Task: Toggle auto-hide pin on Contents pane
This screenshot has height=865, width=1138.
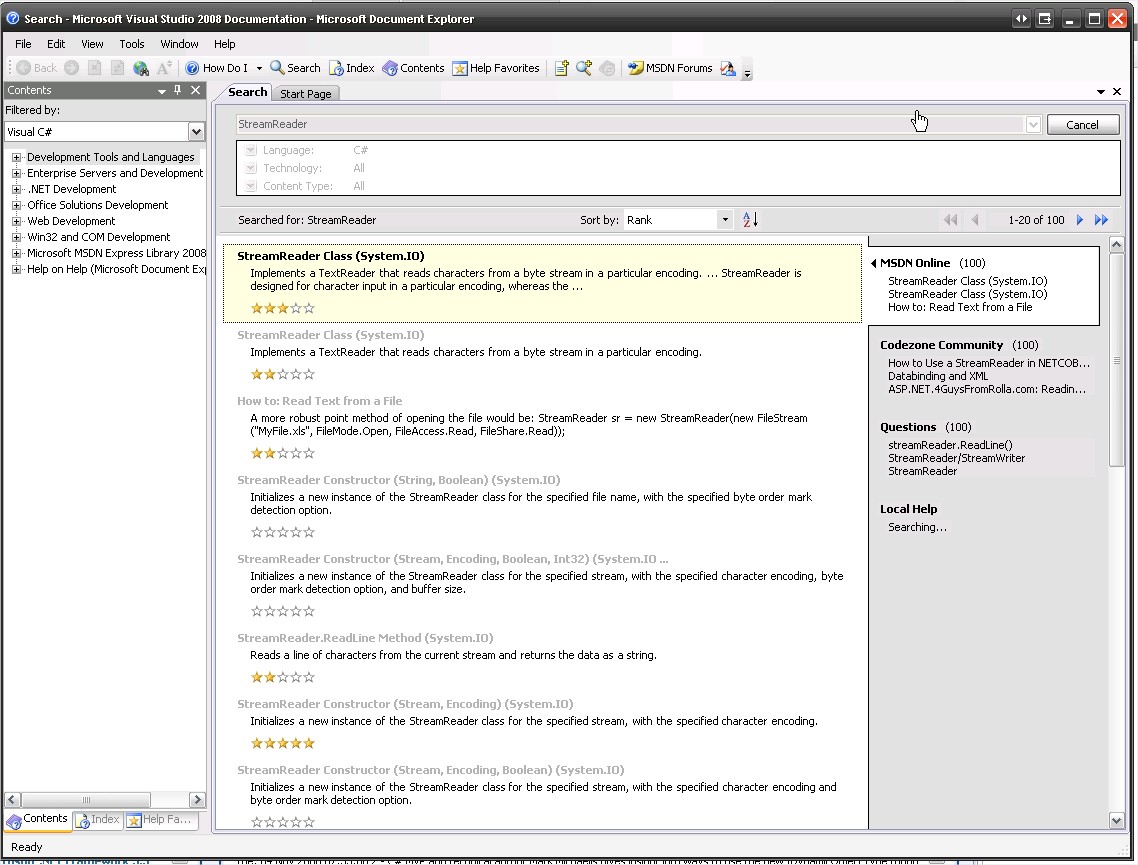Action: tap(178, 90)
